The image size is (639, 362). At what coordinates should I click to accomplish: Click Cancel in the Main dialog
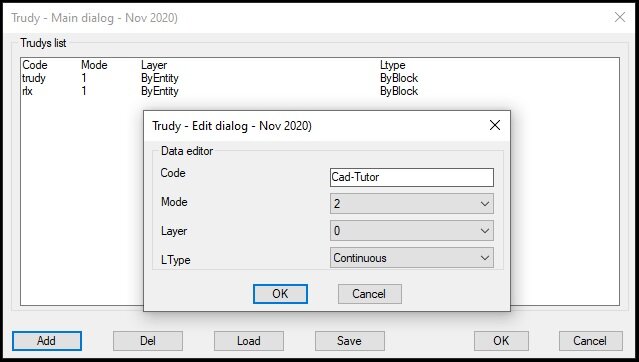click(x=591, y=341)
